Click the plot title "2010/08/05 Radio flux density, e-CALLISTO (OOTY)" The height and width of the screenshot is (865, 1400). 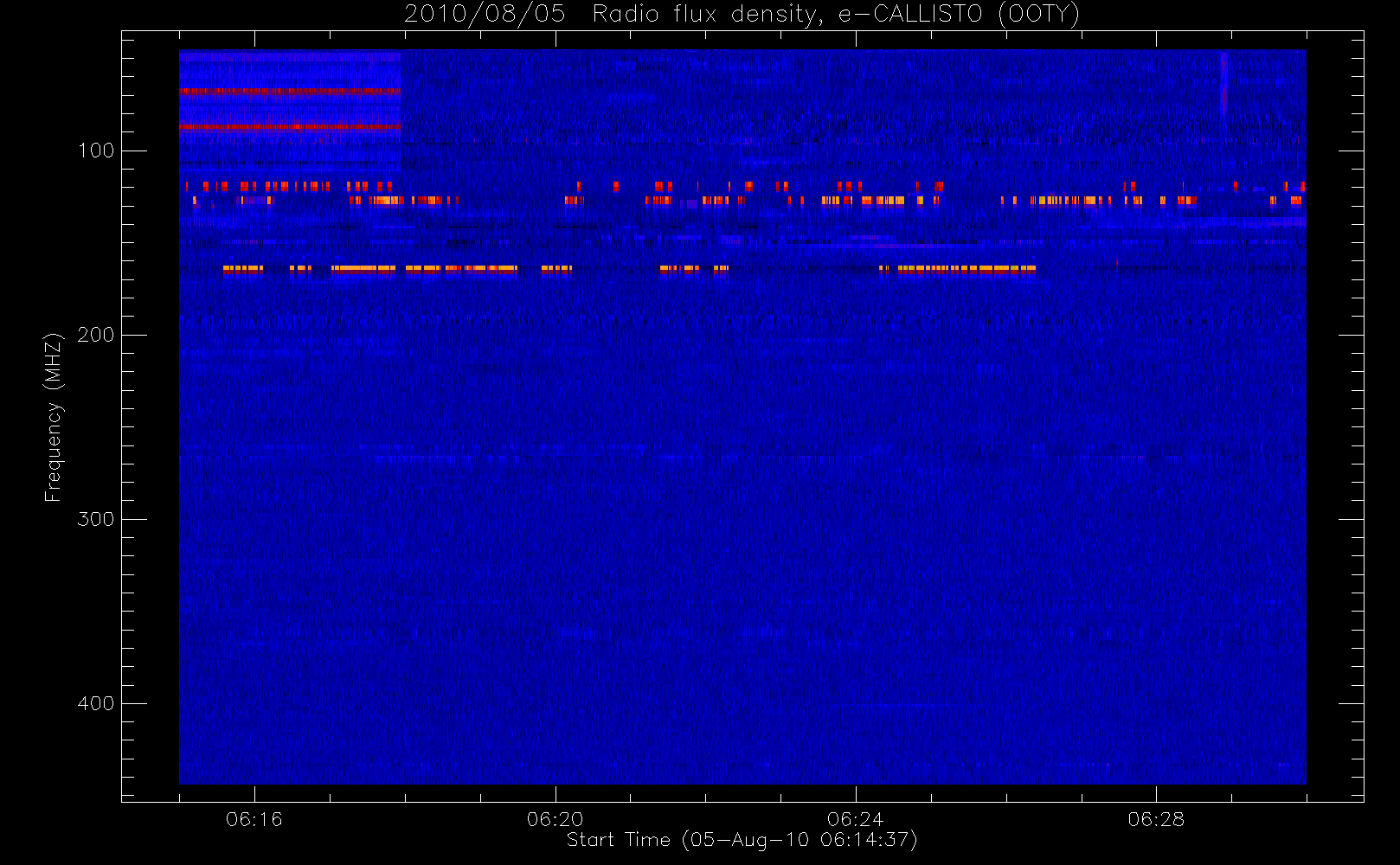[742, 15]
